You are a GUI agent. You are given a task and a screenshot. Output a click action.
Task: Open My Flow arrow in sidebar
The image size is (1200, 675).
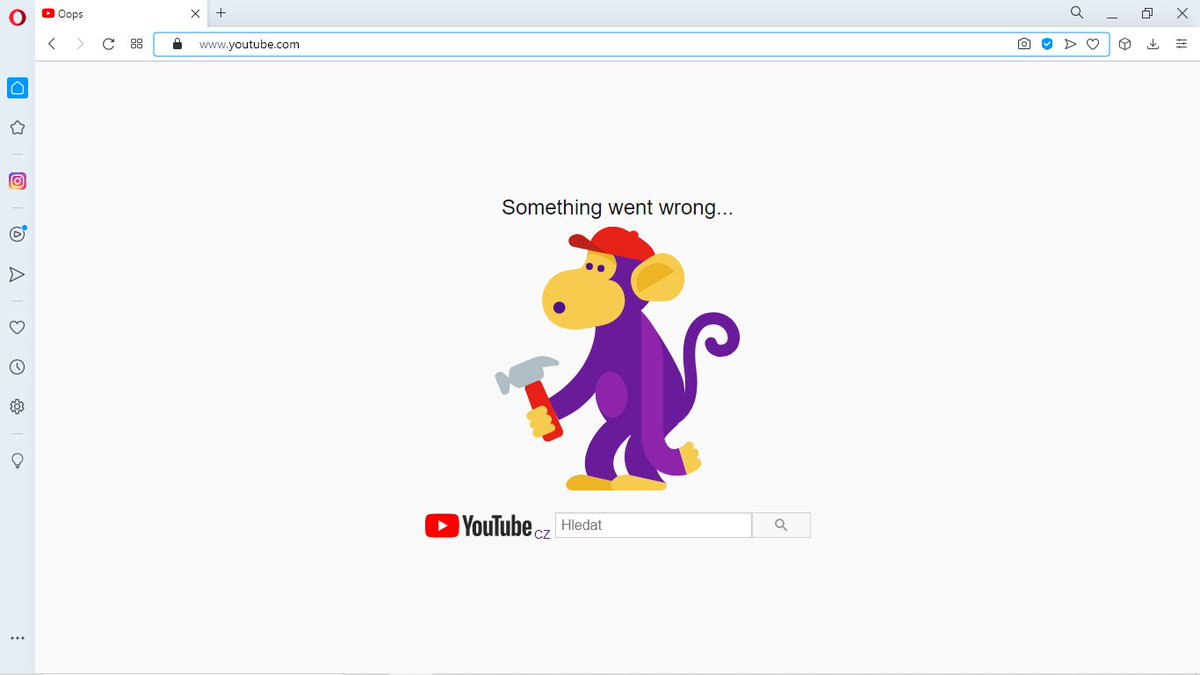coord(17,274)
